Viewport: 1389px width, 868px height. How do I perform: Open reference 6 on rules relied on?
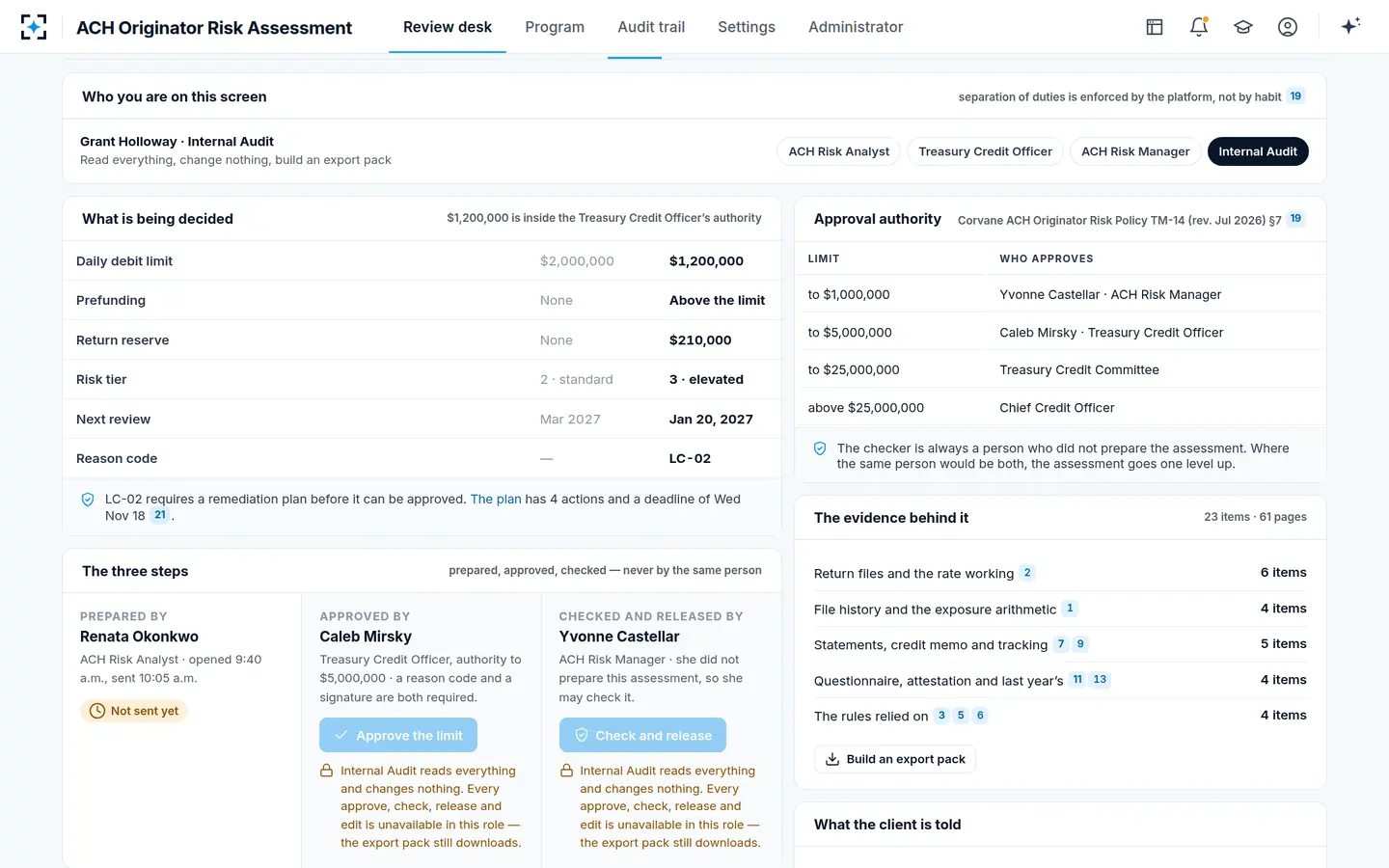(x=980, y=716)
